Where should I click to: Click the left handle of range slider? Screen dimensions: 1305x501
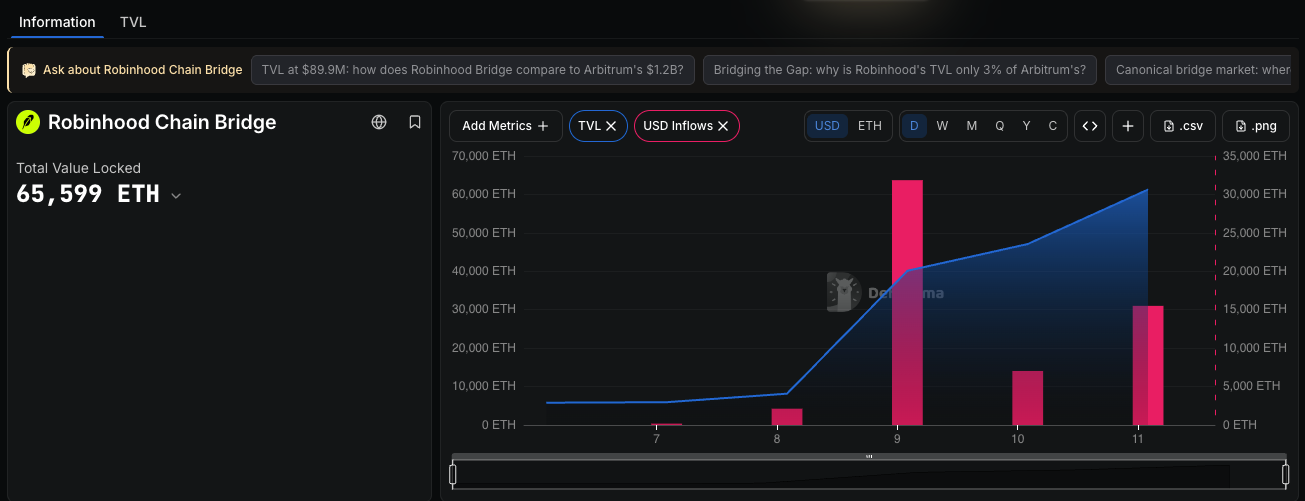pos(453,474)
